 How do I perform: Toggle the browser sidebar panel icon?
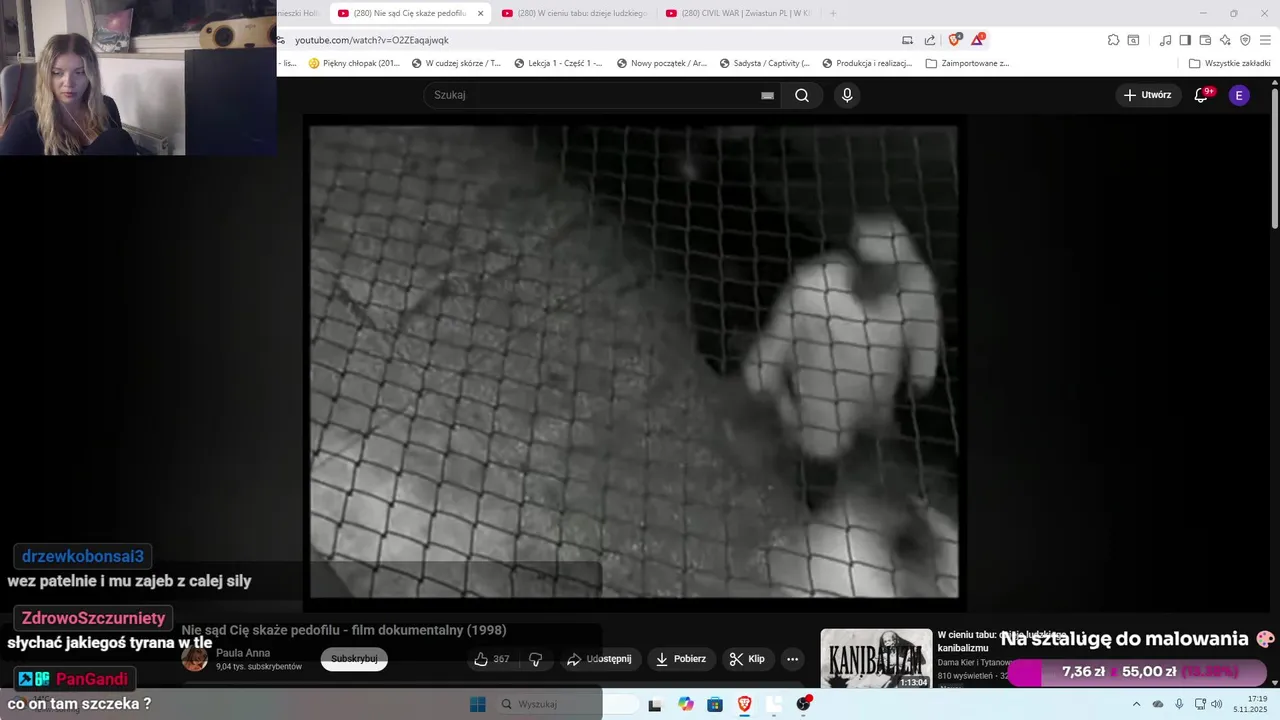click(x=1185, y=40)
